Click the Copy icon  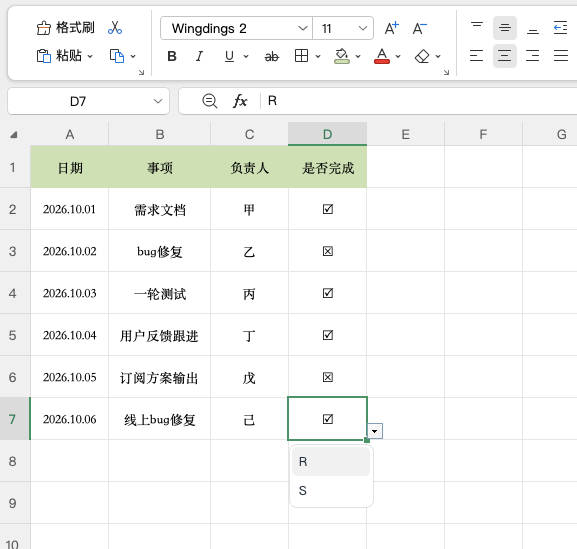117,56
